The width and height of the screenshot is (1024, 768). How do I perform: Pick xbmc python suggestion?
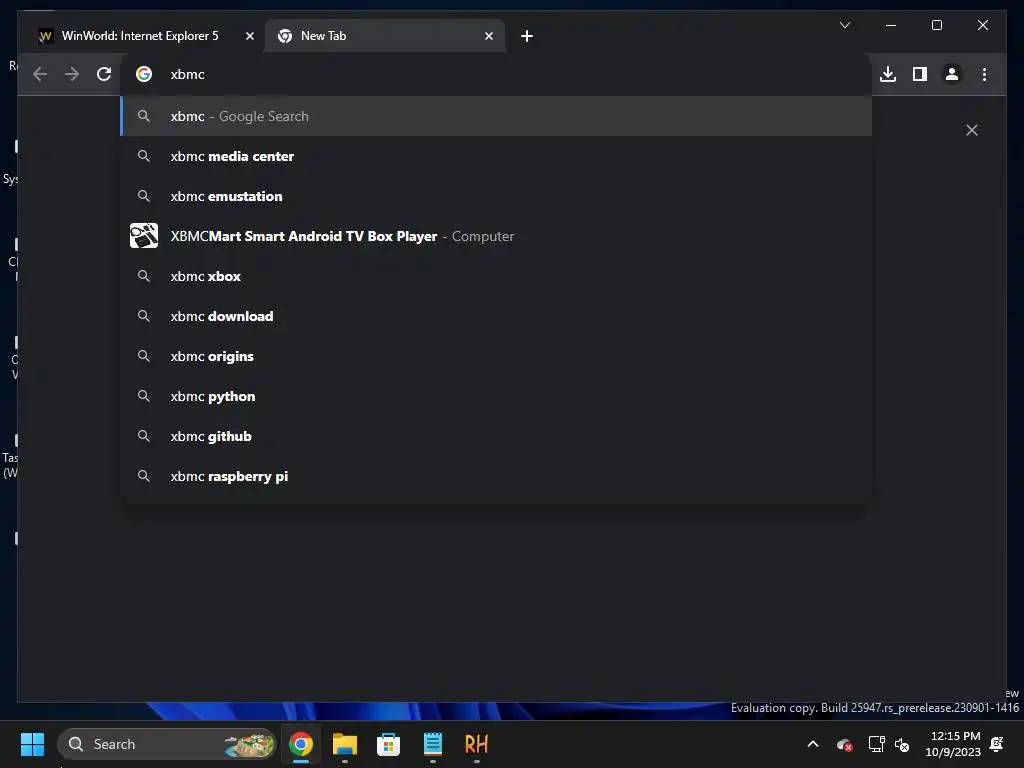[496, 396]
